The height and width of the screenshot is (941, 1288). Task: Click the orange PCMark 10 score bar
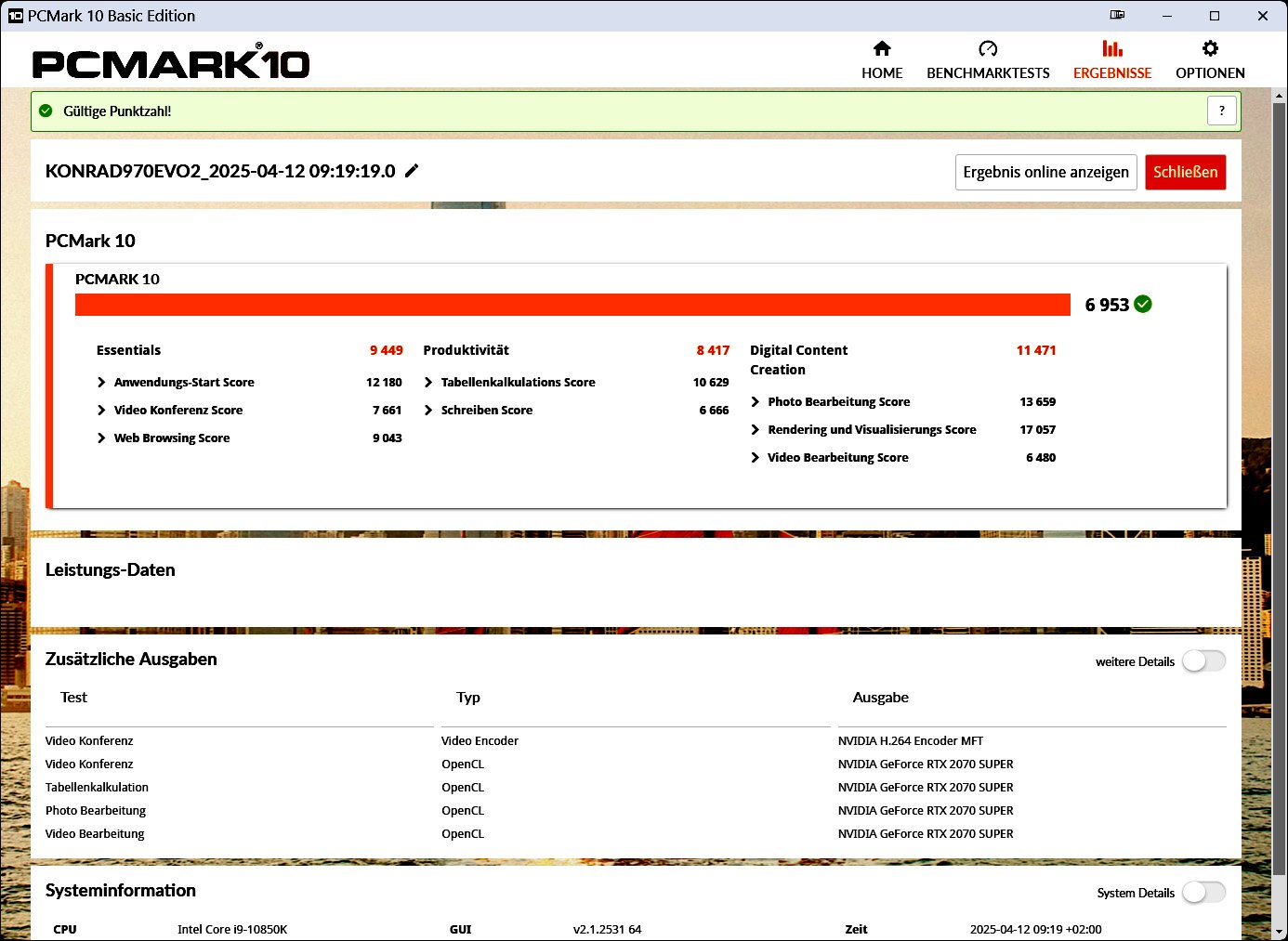[572, 305]
